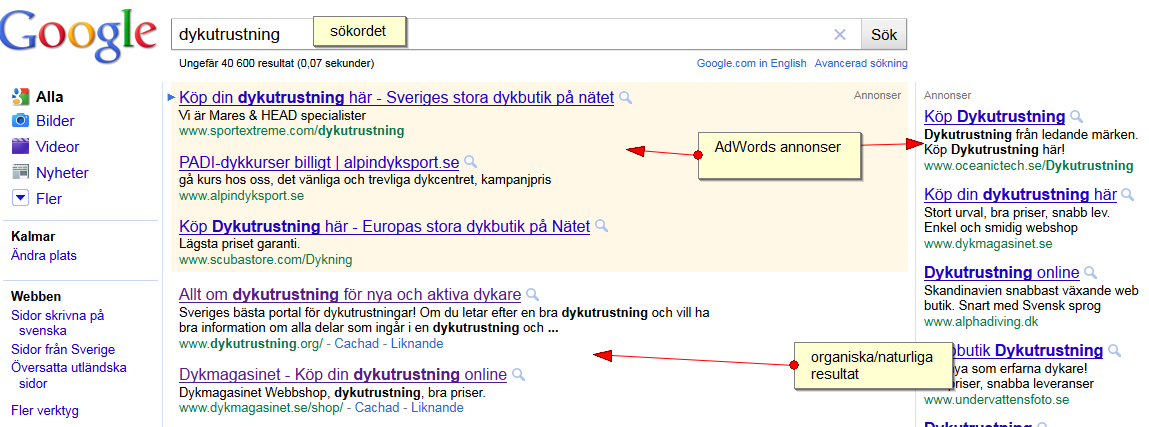Open Europas stora dykbutik på Nätet ad
The height and width of the screenshot is (427, 1149).
tap(384, 226)
